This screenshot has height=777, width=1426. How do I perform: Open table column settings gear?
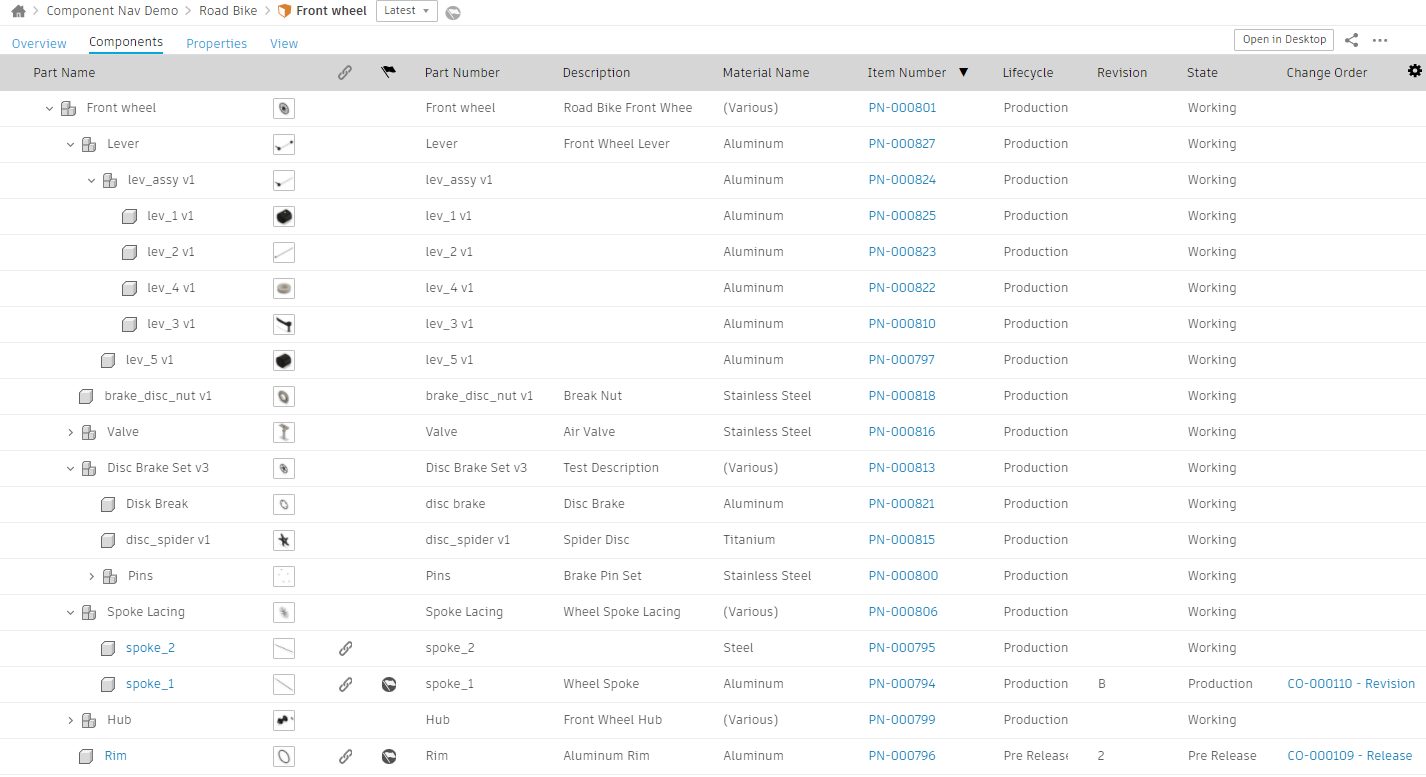(1414, 71)
